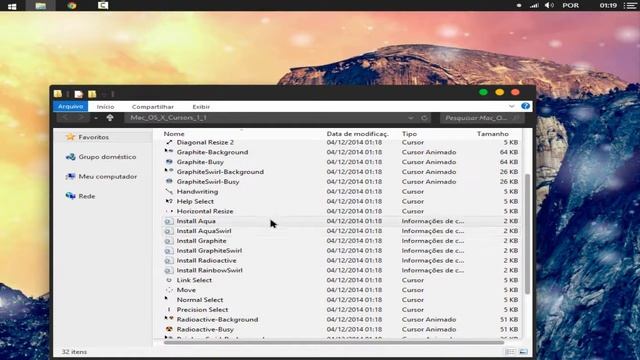The image size is (640, 360).
Task: Refresh the current folder
Action: [x=424, y=118]
